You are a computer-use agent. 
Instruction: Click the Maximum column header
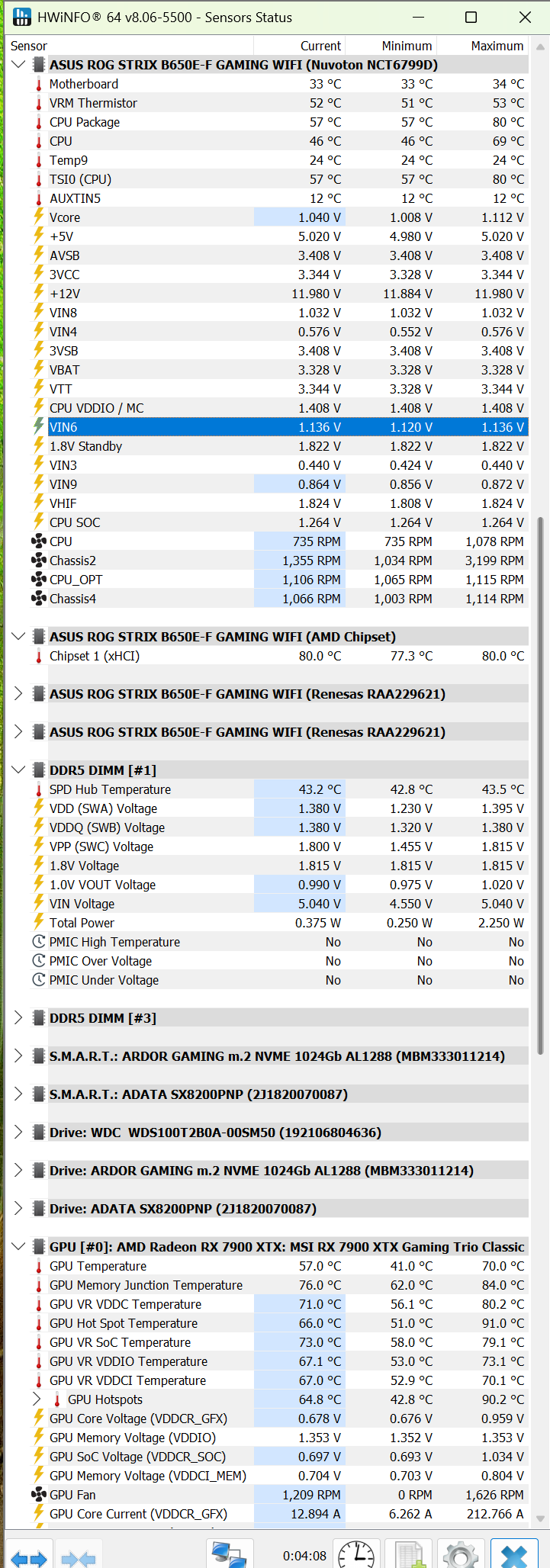click(497, 46)
